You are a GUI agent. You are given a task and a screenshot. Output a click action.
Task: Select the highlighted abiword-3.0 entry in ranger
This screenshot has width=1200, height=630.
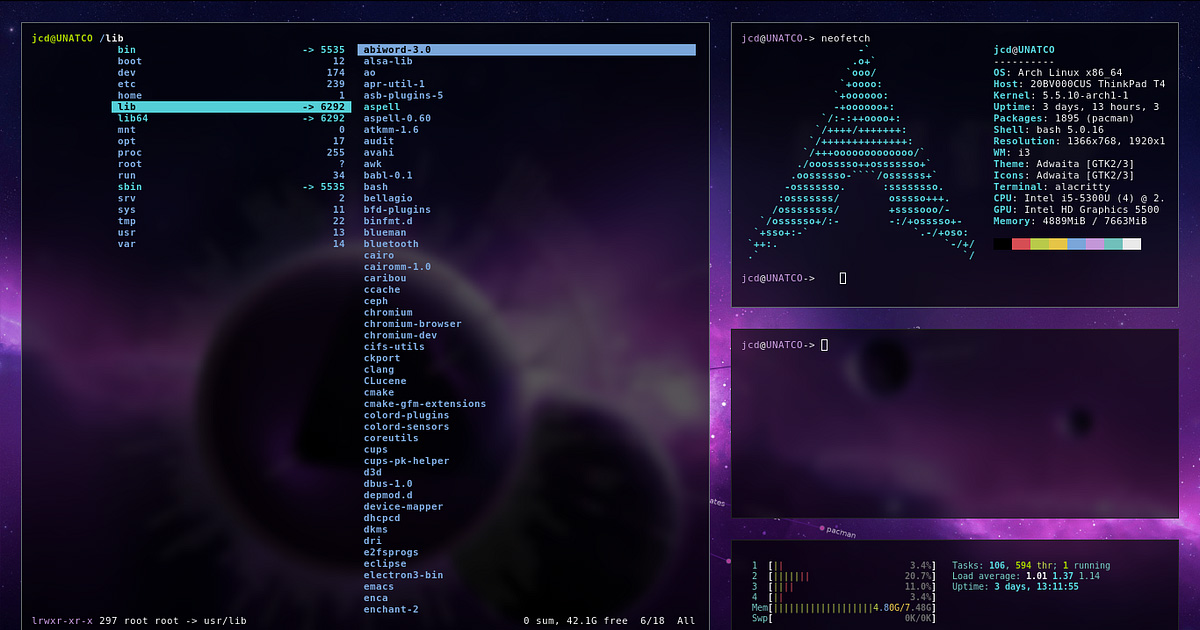(527, 49)
